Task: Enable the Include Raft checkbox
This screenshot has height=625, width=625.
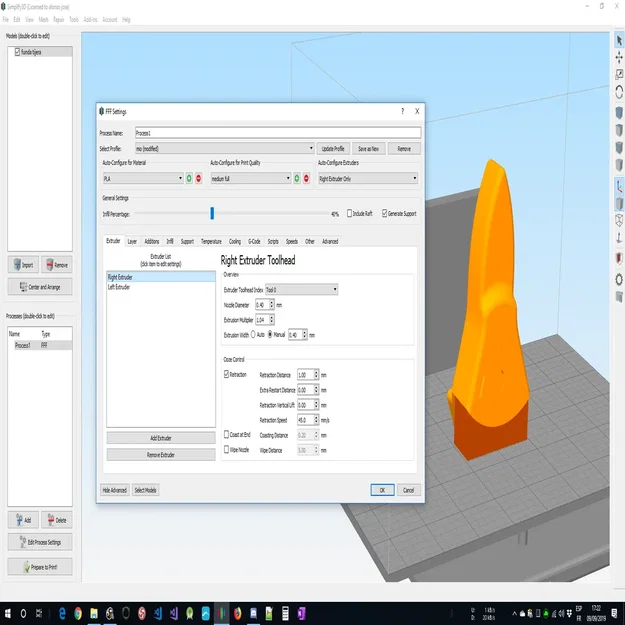Action: [x=349, y=213]
